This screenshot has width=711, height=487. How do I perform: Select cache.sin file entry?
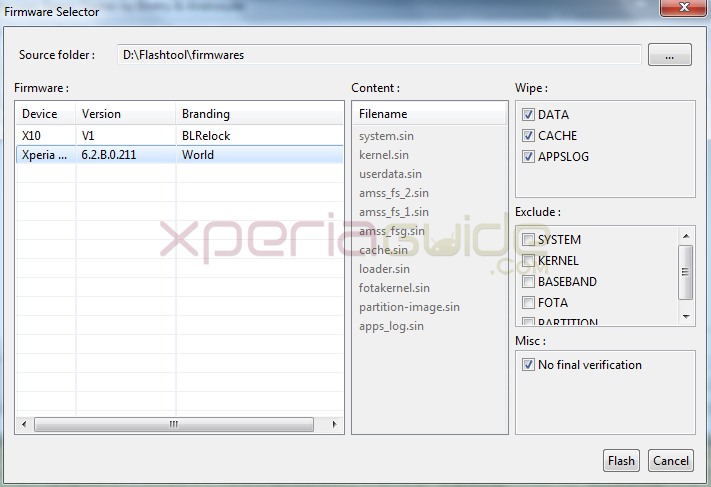[383, 250]
